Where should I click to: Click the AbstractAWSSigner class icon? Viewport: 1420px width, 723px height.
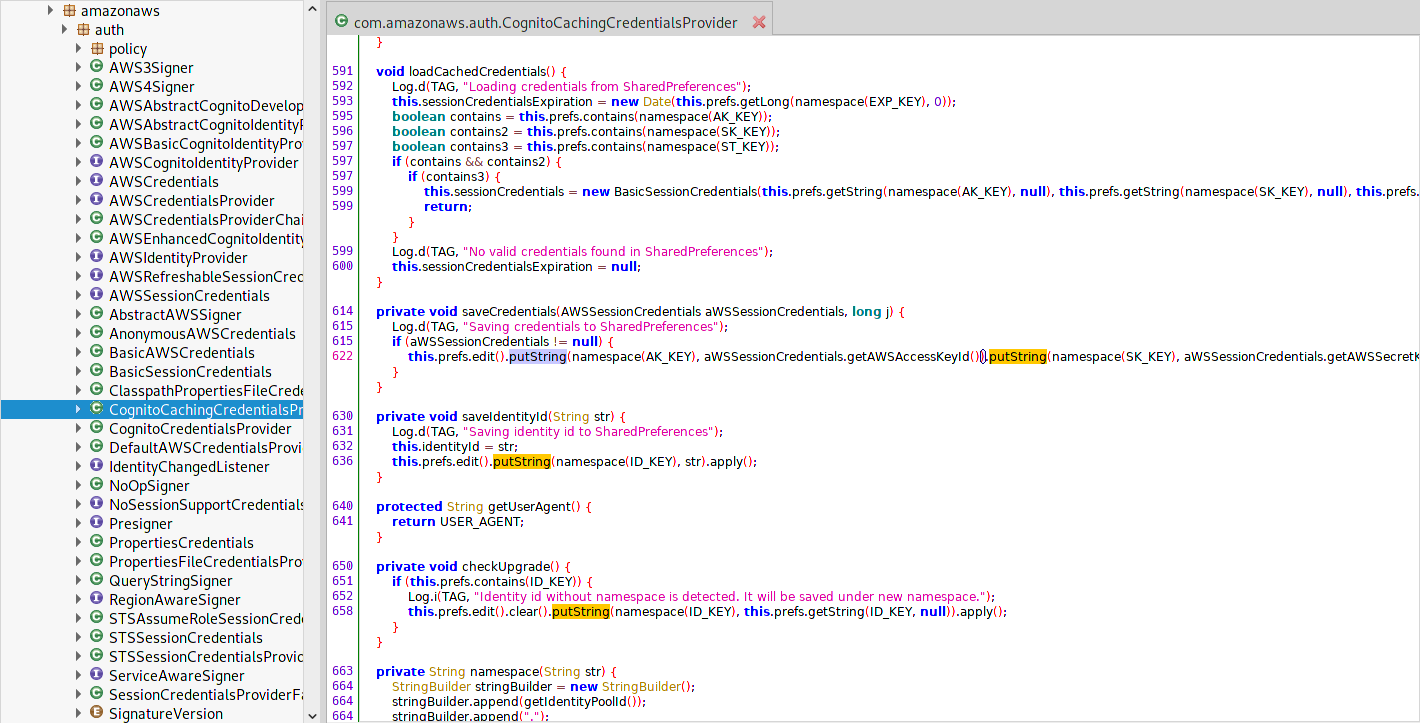pyautogui.click(x=97, y=315)
